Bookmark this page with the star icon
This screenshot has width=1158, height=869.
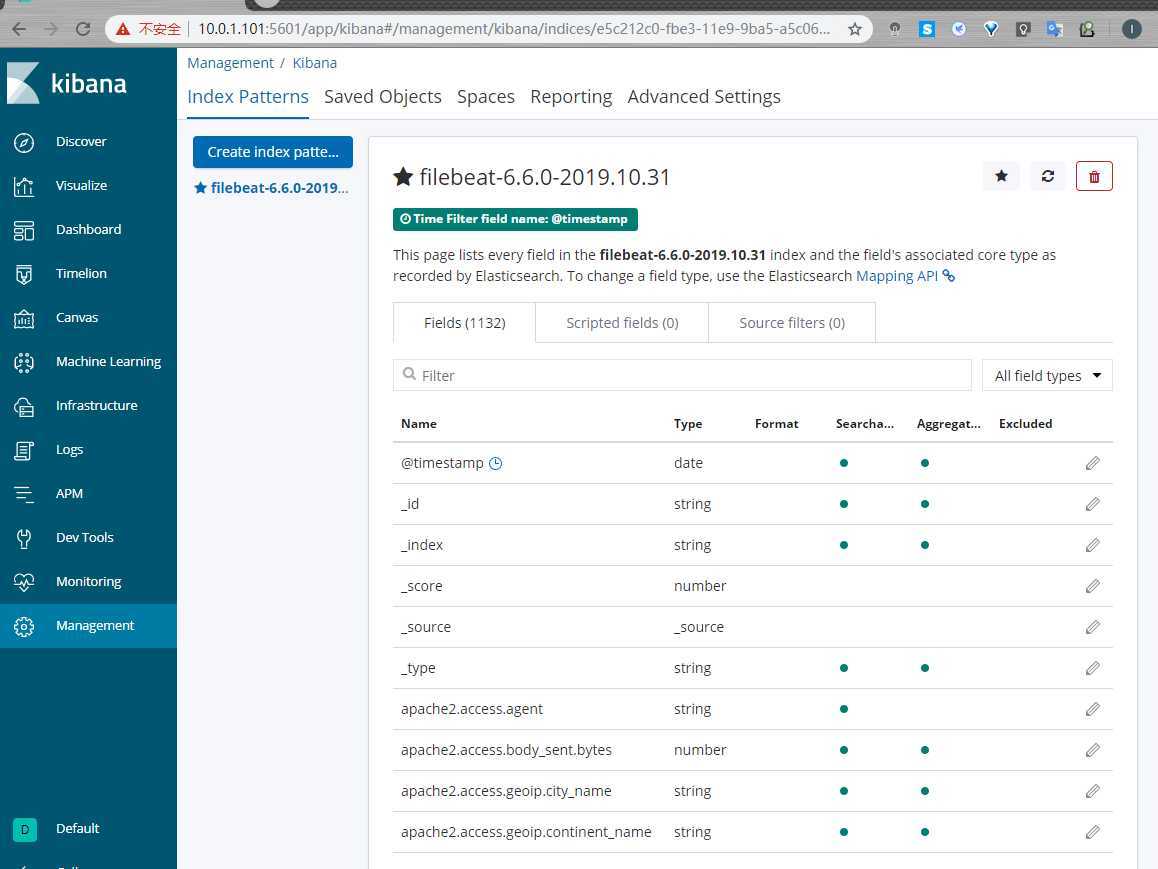point(854,29)
